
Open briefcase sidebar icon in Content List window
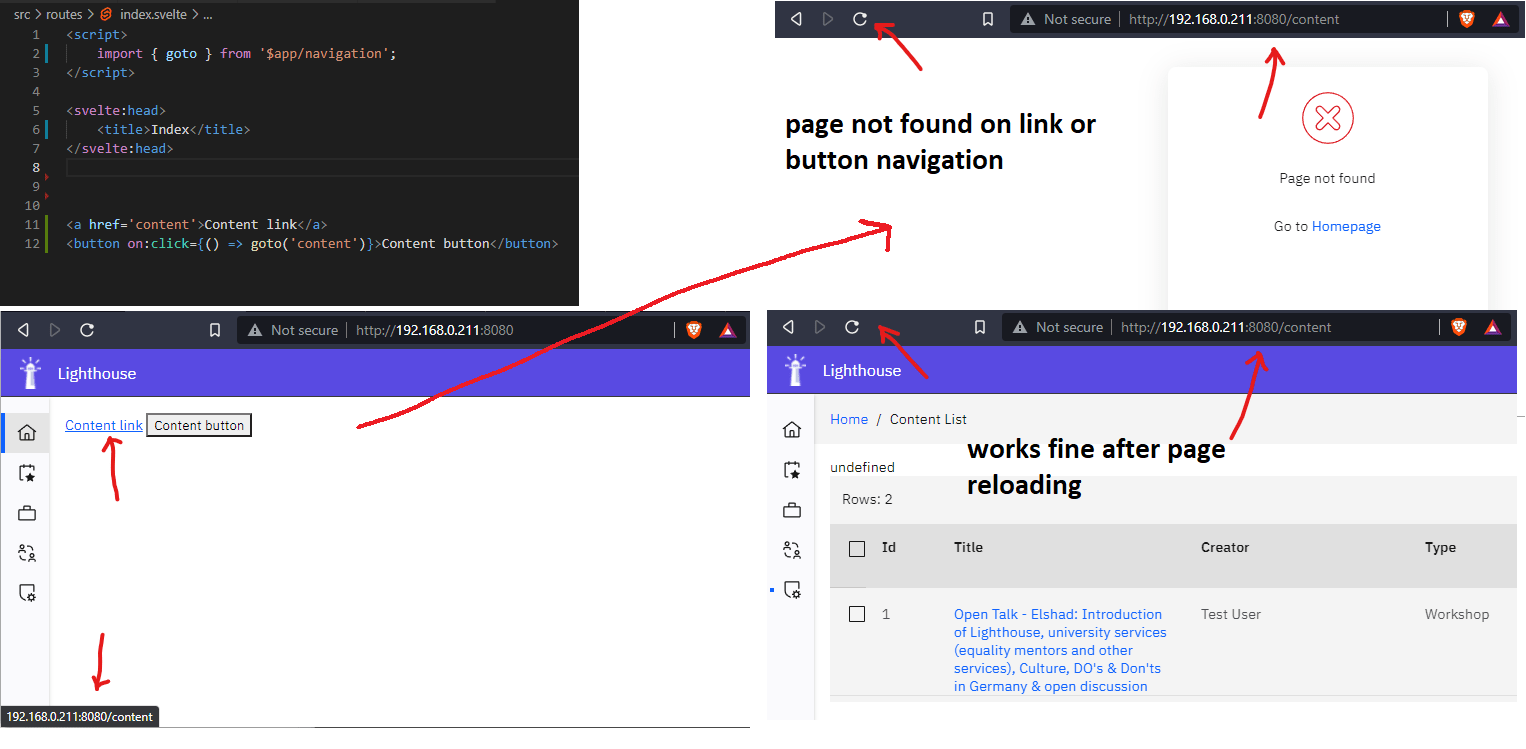[x=792, y=510]
